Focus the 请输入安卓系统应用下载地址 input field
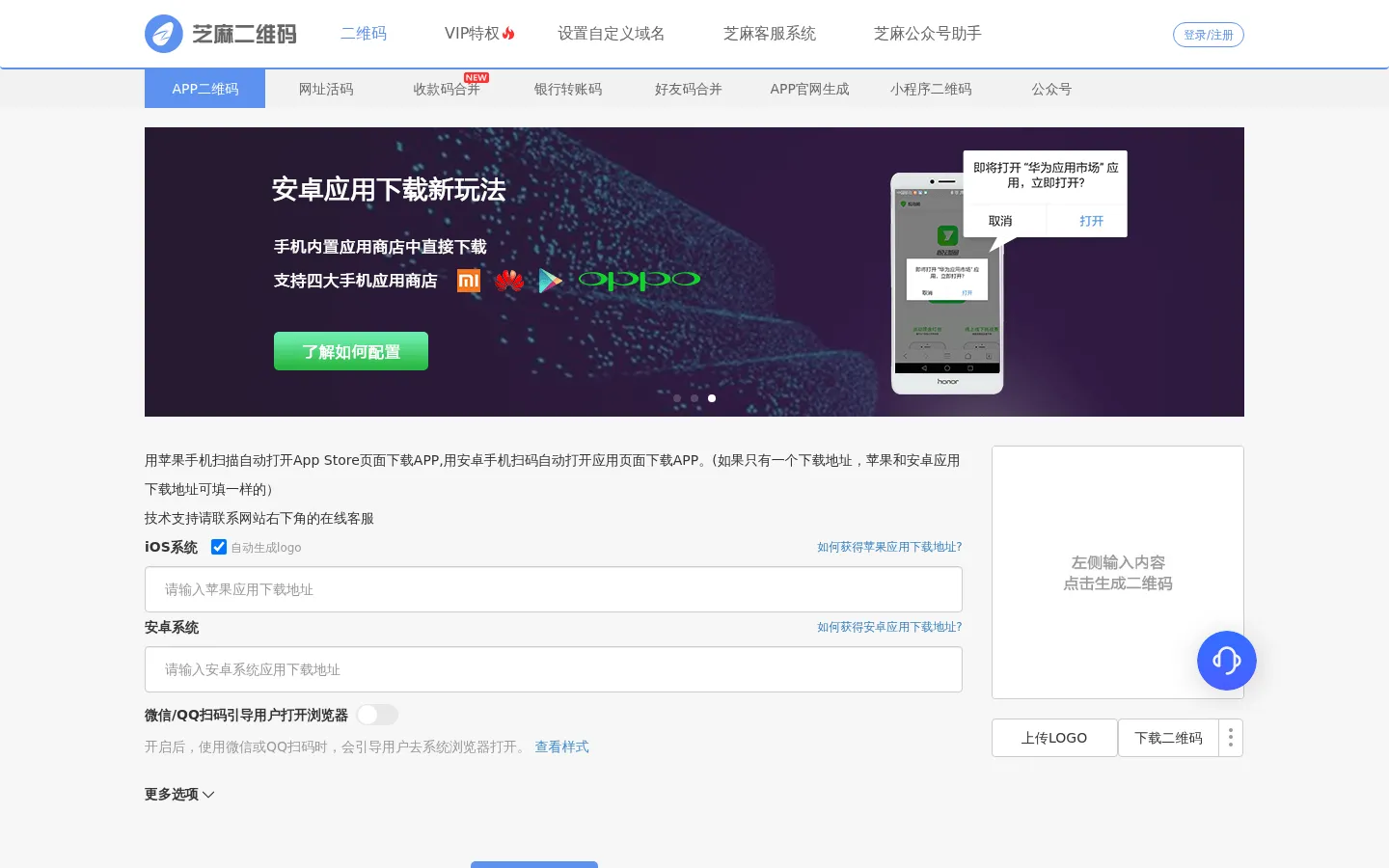Viewport: 1389px width, 868px height. (554, 669)
